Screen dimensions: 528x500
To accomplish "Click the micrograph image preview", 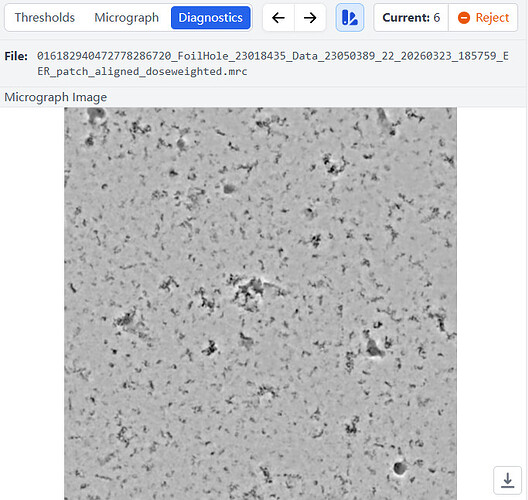I will (x=260, y=303).
